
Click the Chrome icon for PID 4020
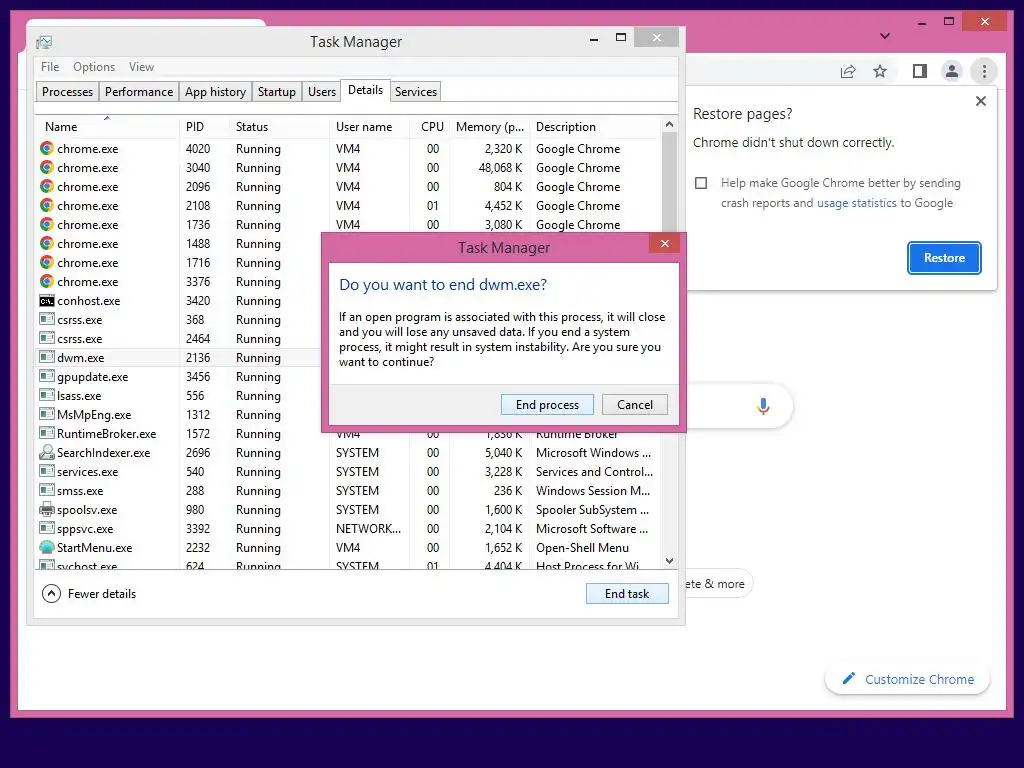pyautogui.click(x=46, y=148)
